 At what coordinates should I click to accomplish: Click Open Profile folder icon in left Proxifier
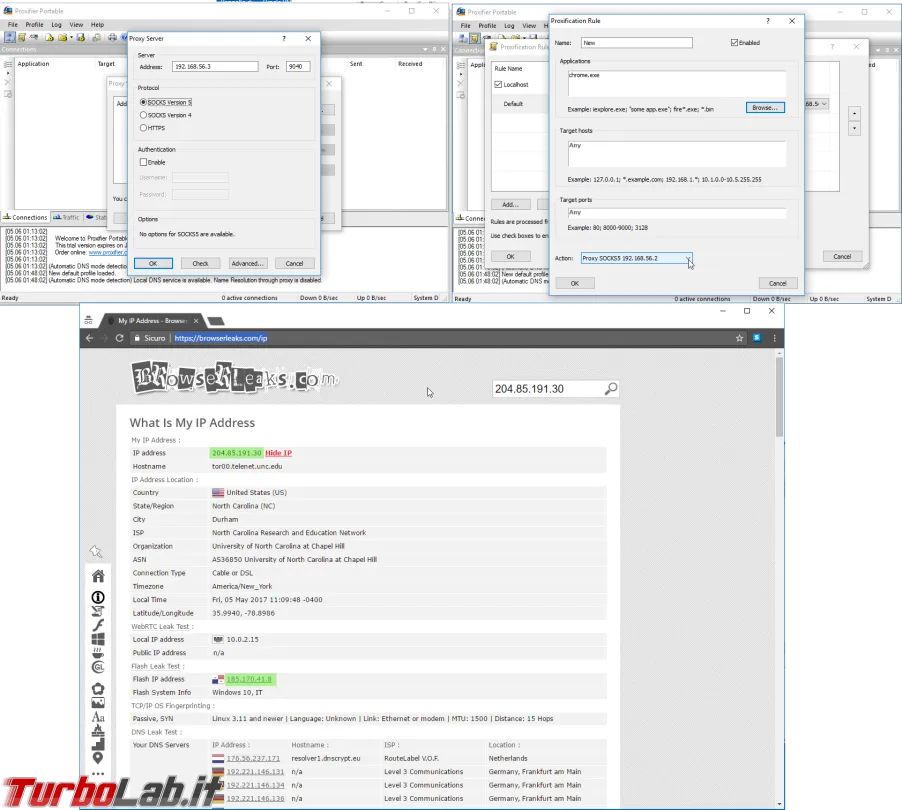(63, 37)
